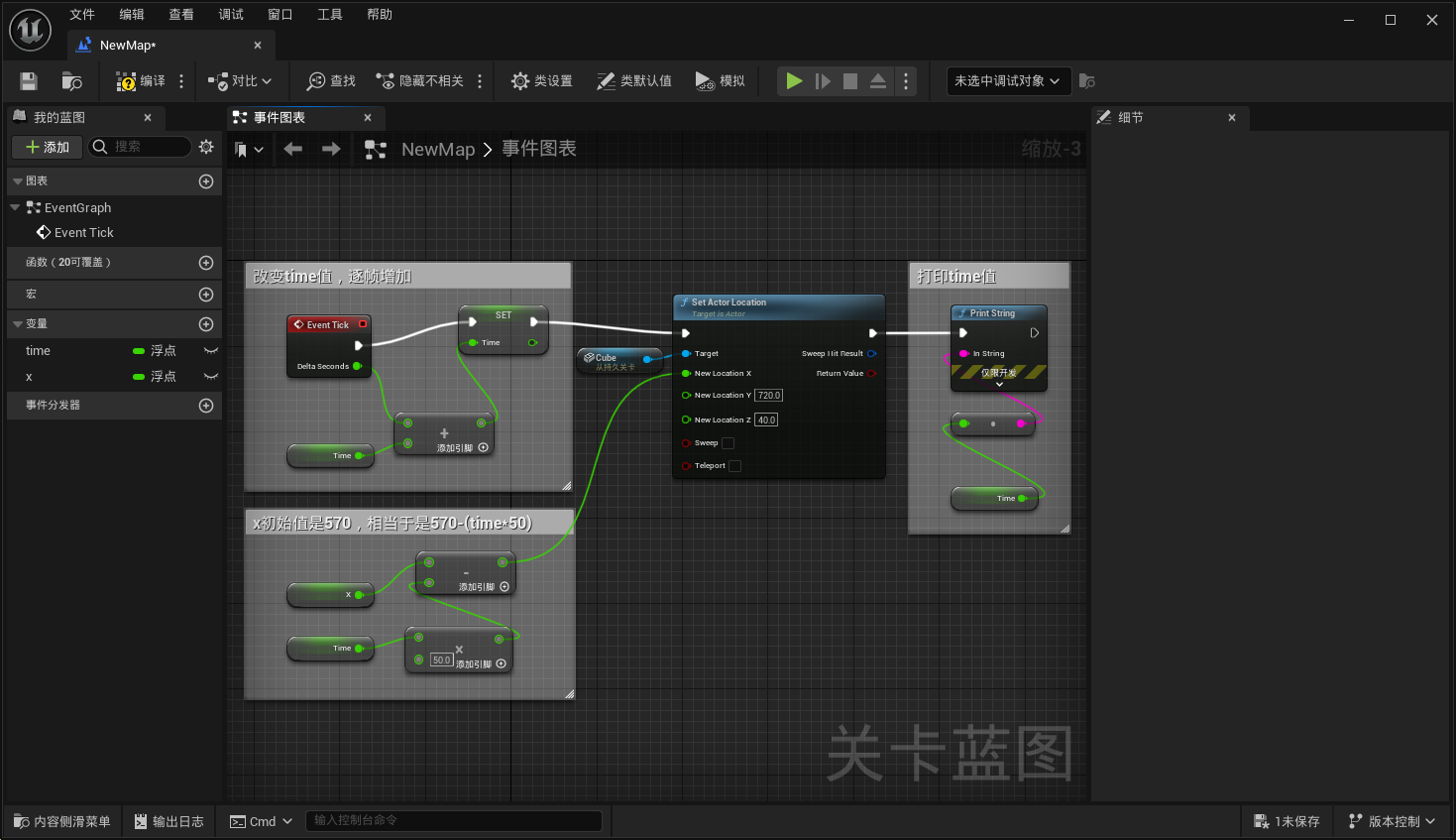Image resolution: width=1456 pixels, height=840 pixels.
Task: Click NewMap in graph breadcrumb
Action: pyautogui.click(x=438, y=150)
